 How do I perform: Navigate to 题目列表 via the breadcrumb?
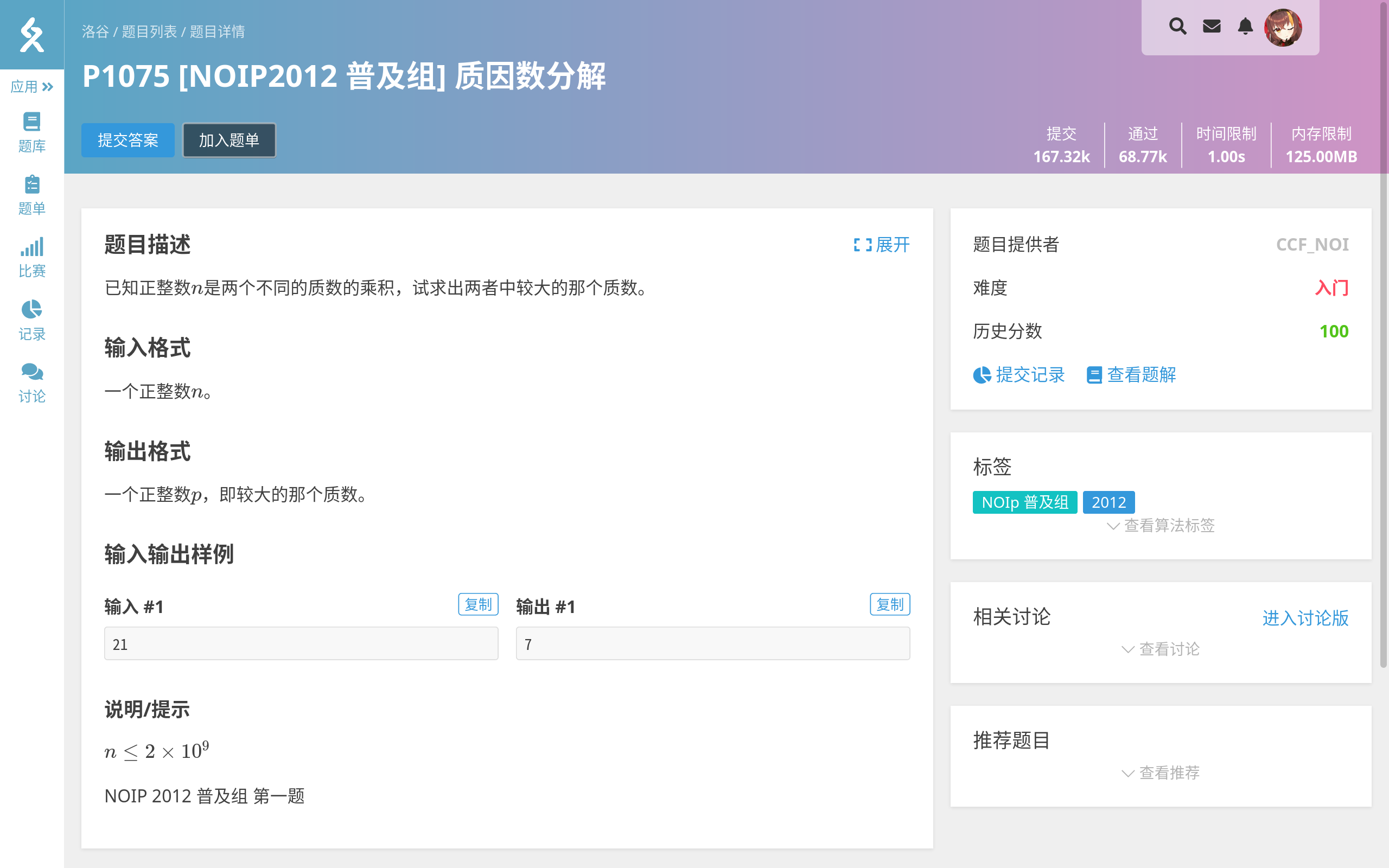(x=149, y=32)
